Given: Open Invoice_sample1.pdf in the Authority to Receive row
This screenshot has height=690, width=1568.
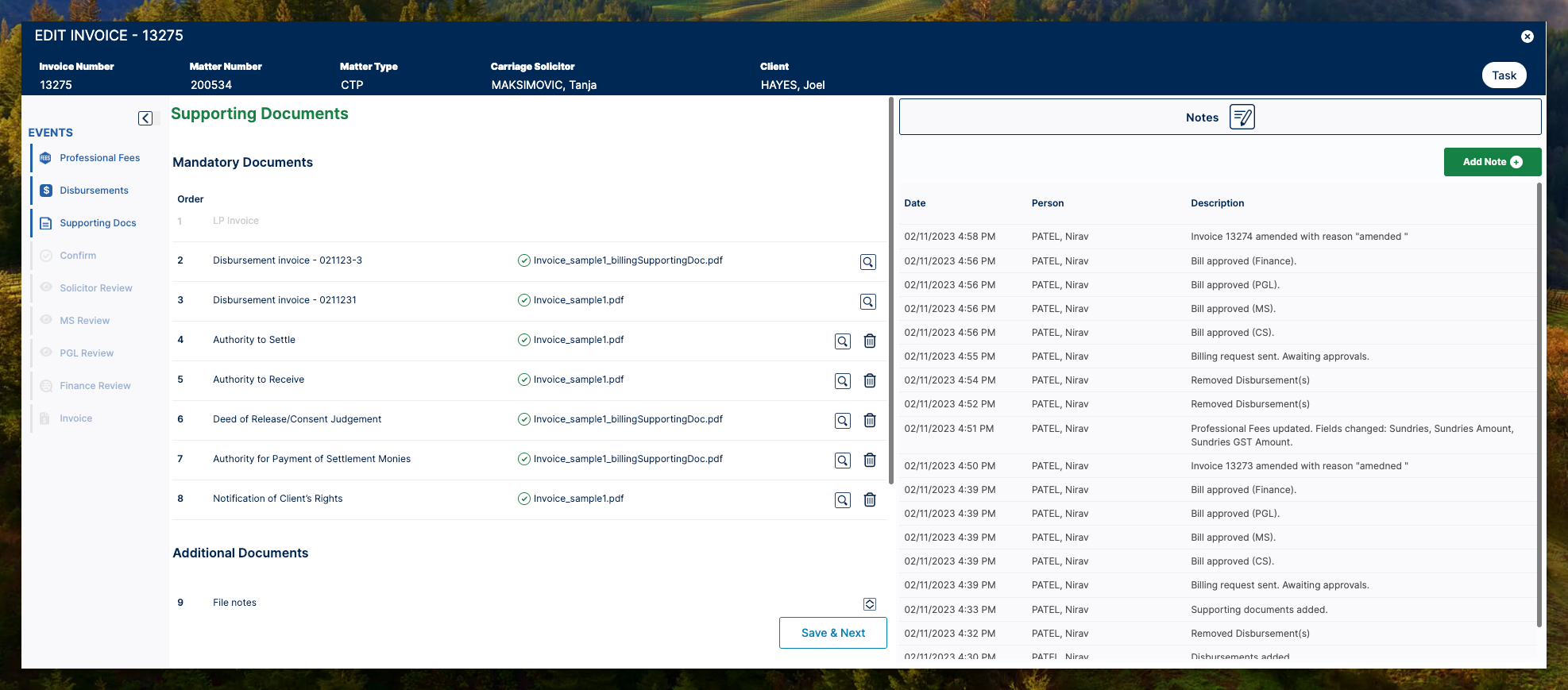Looking at the screenshot, I should pos(578,380).
